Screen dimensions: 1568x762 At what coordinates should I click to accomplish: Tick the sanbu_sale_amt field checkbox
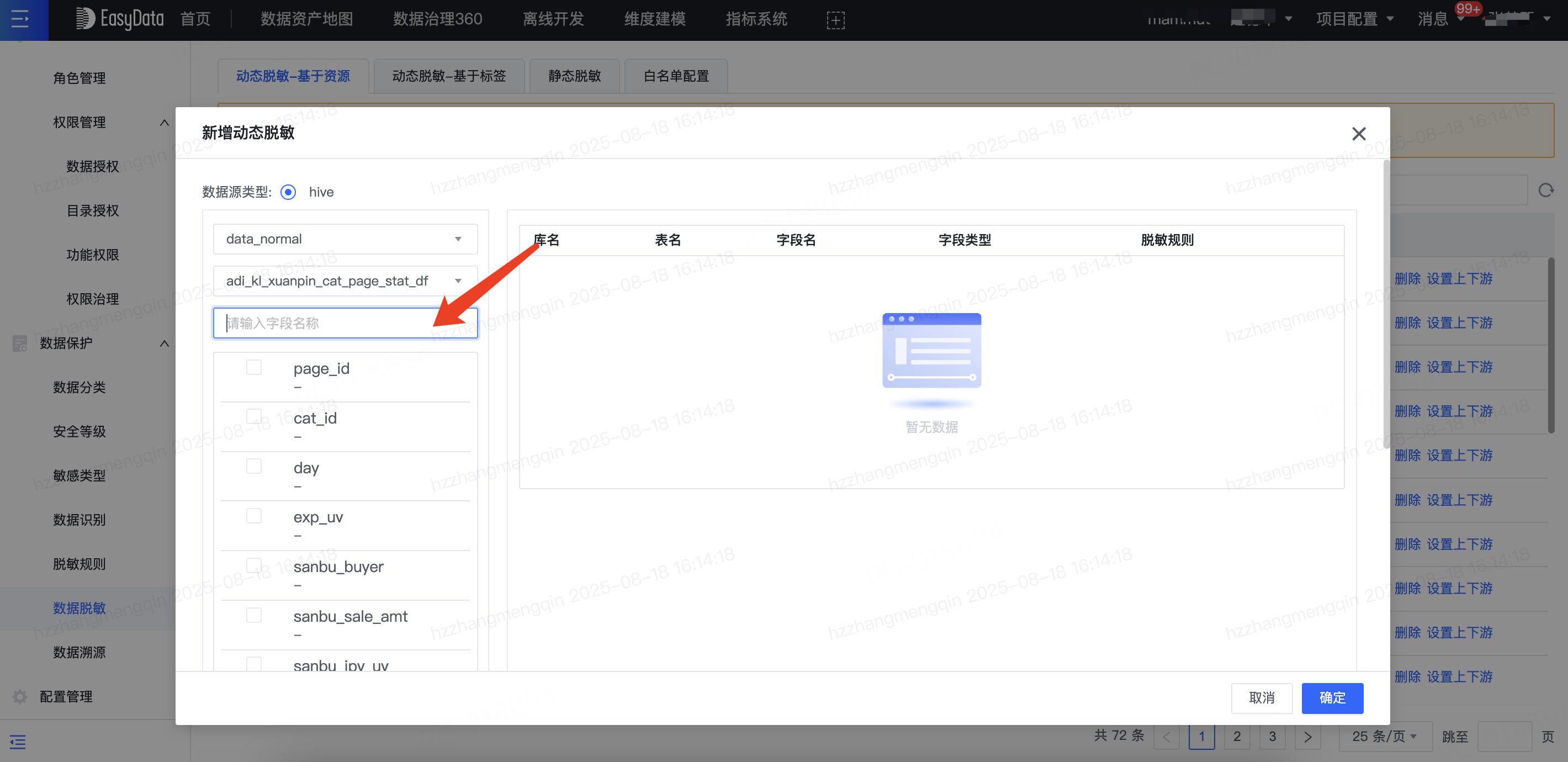click(254, 615)
